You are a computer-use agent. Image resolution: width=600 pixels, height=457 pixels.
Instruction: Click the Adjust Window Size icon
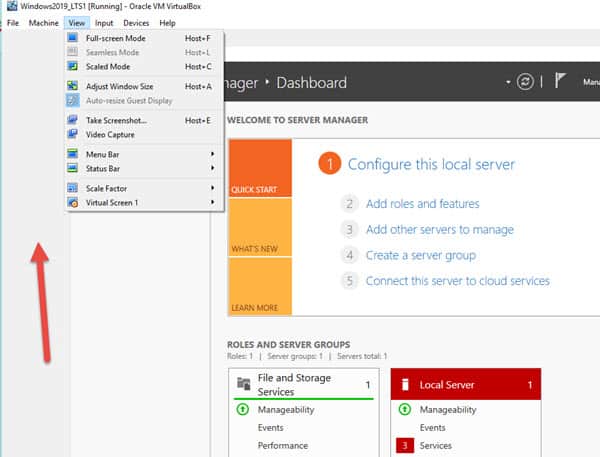pos(72,86)
